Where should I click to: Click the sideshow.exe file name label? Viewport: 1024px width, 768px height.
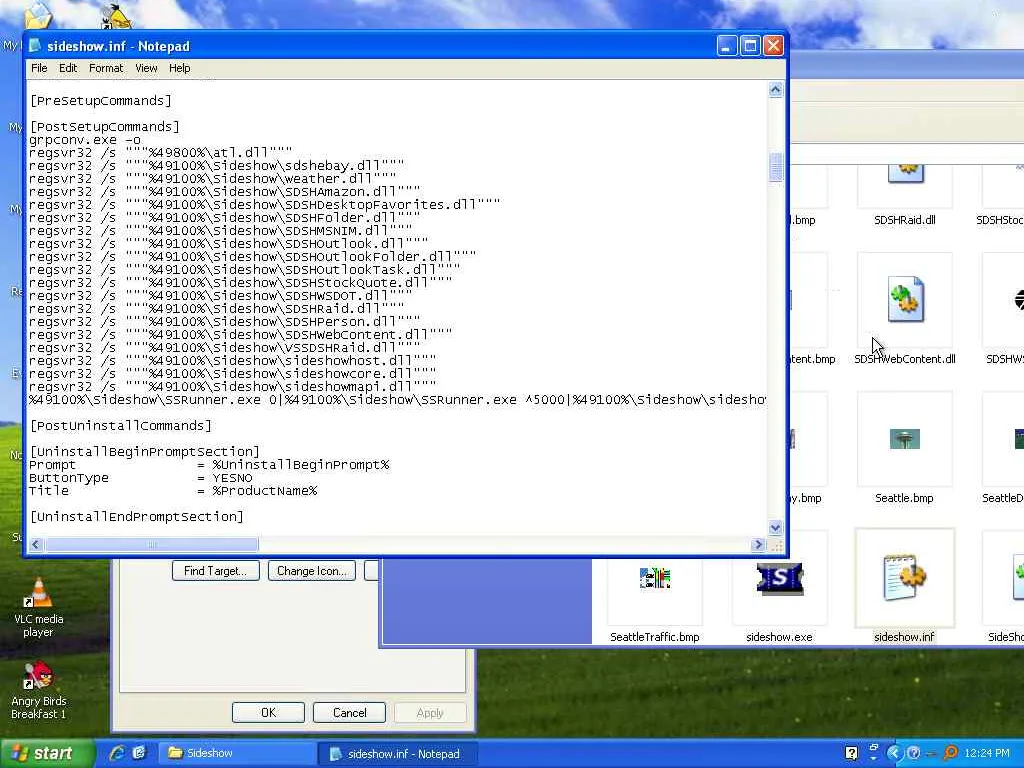click(779, 637)
